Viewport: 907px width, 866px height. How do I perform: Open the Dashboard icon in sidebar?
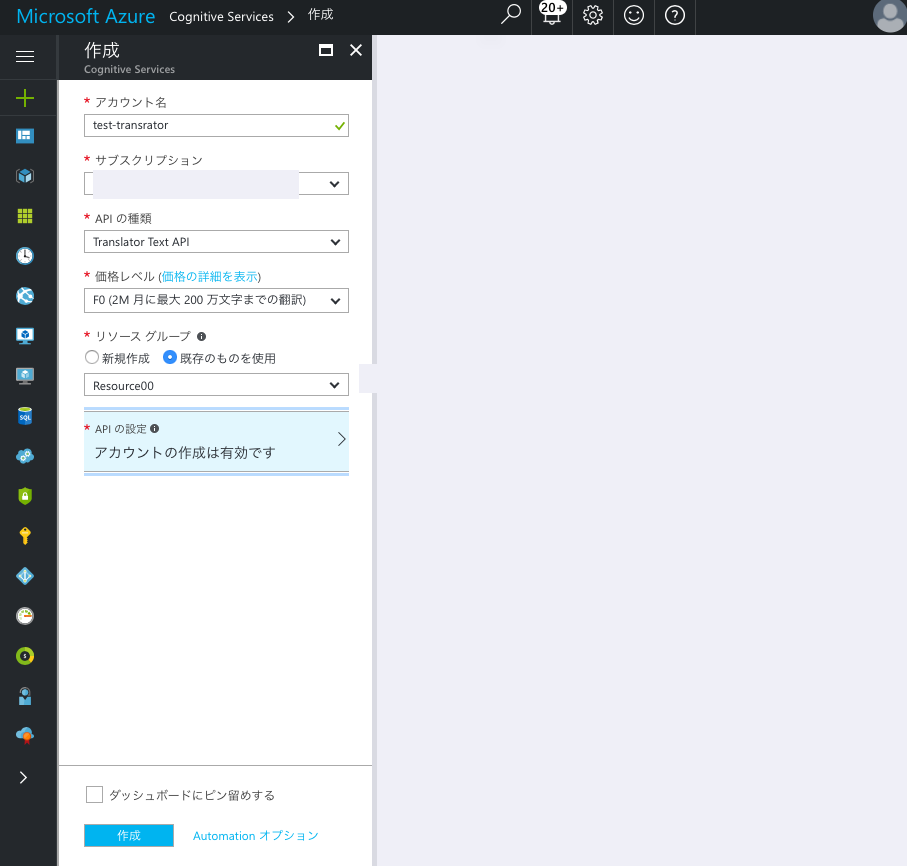25,136
